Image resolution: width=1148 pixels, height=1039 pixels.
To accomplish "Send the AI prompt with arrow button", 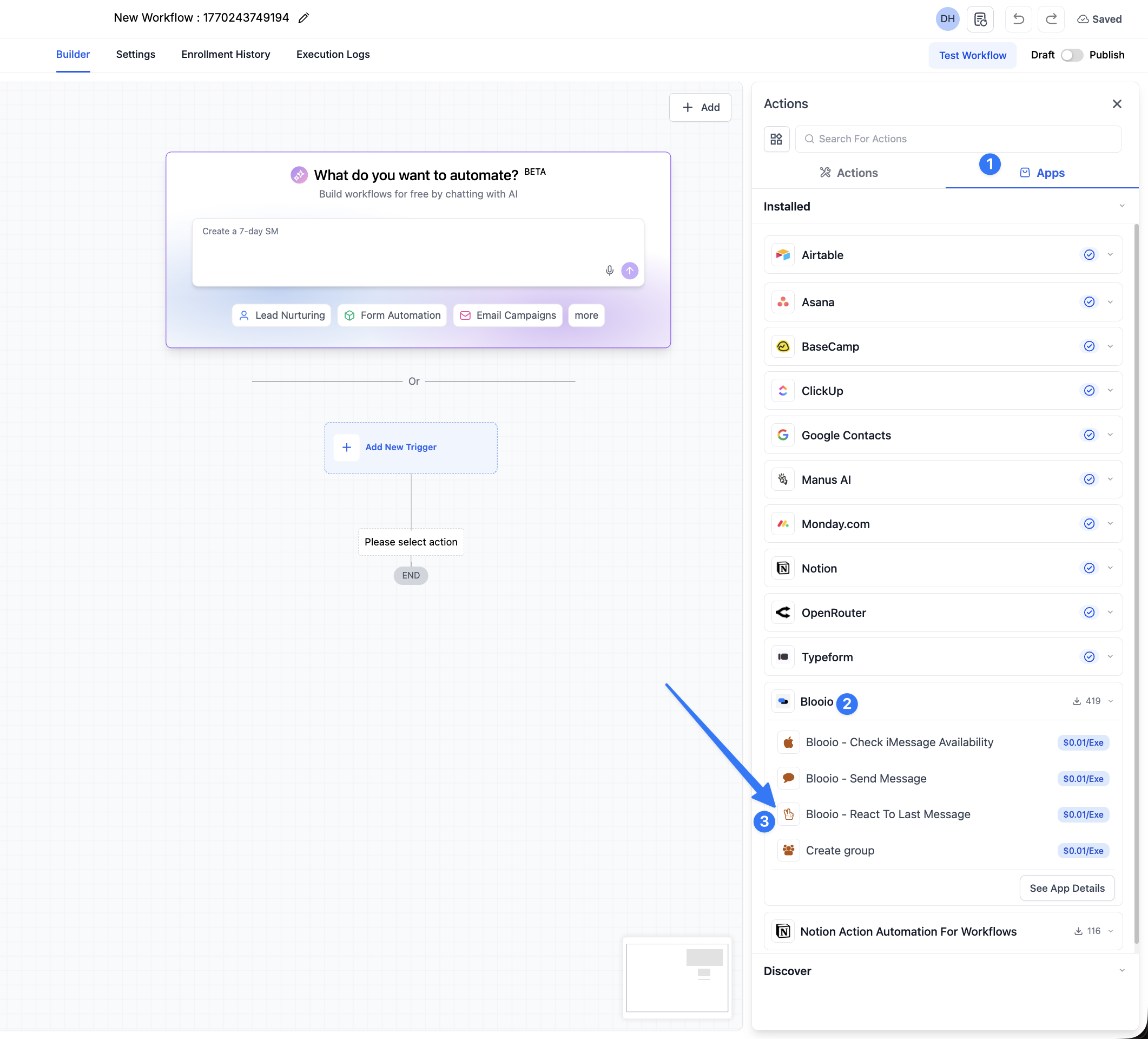I will coord(629,271).
